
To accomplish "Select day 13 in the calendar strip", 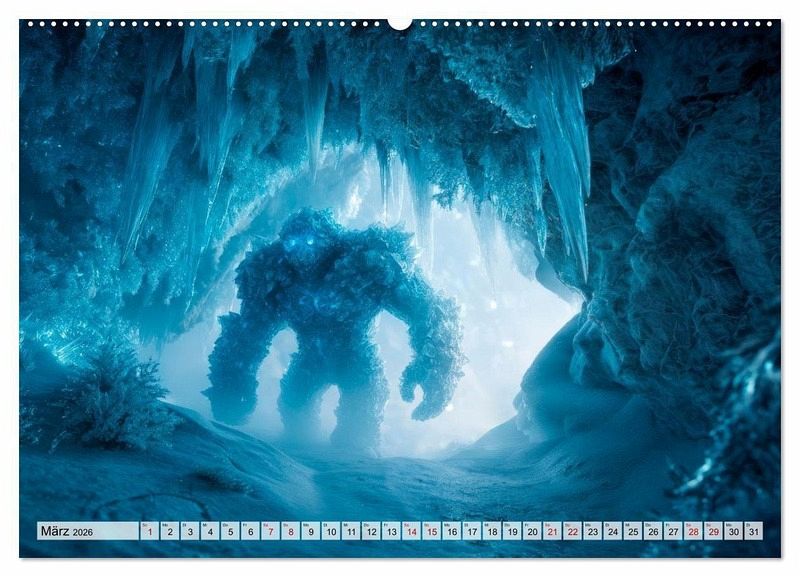I will click(x=391, y=531).
